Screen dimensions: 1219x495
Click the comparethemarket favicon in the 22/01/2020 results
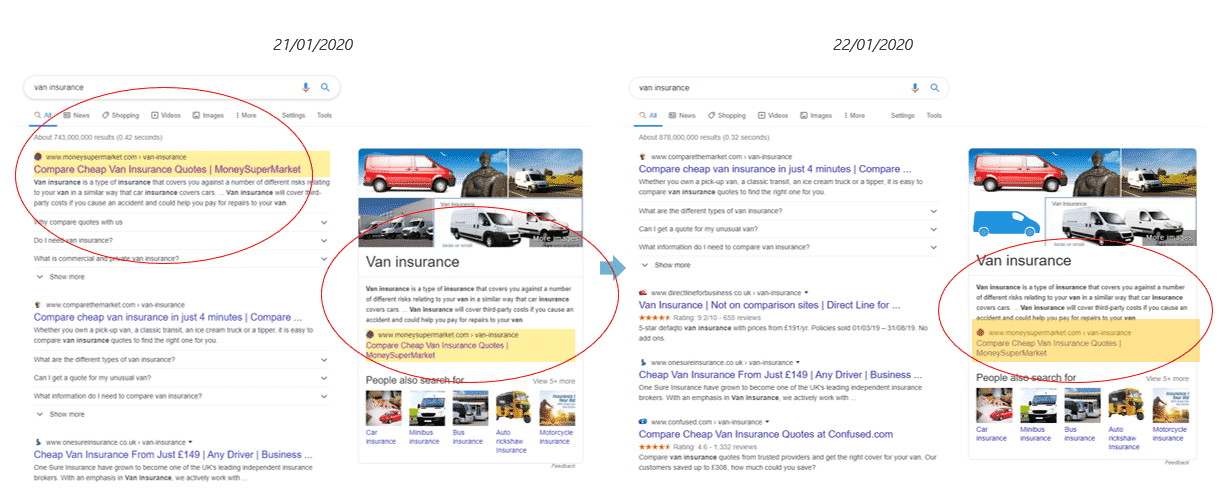[x=643, y=157]
